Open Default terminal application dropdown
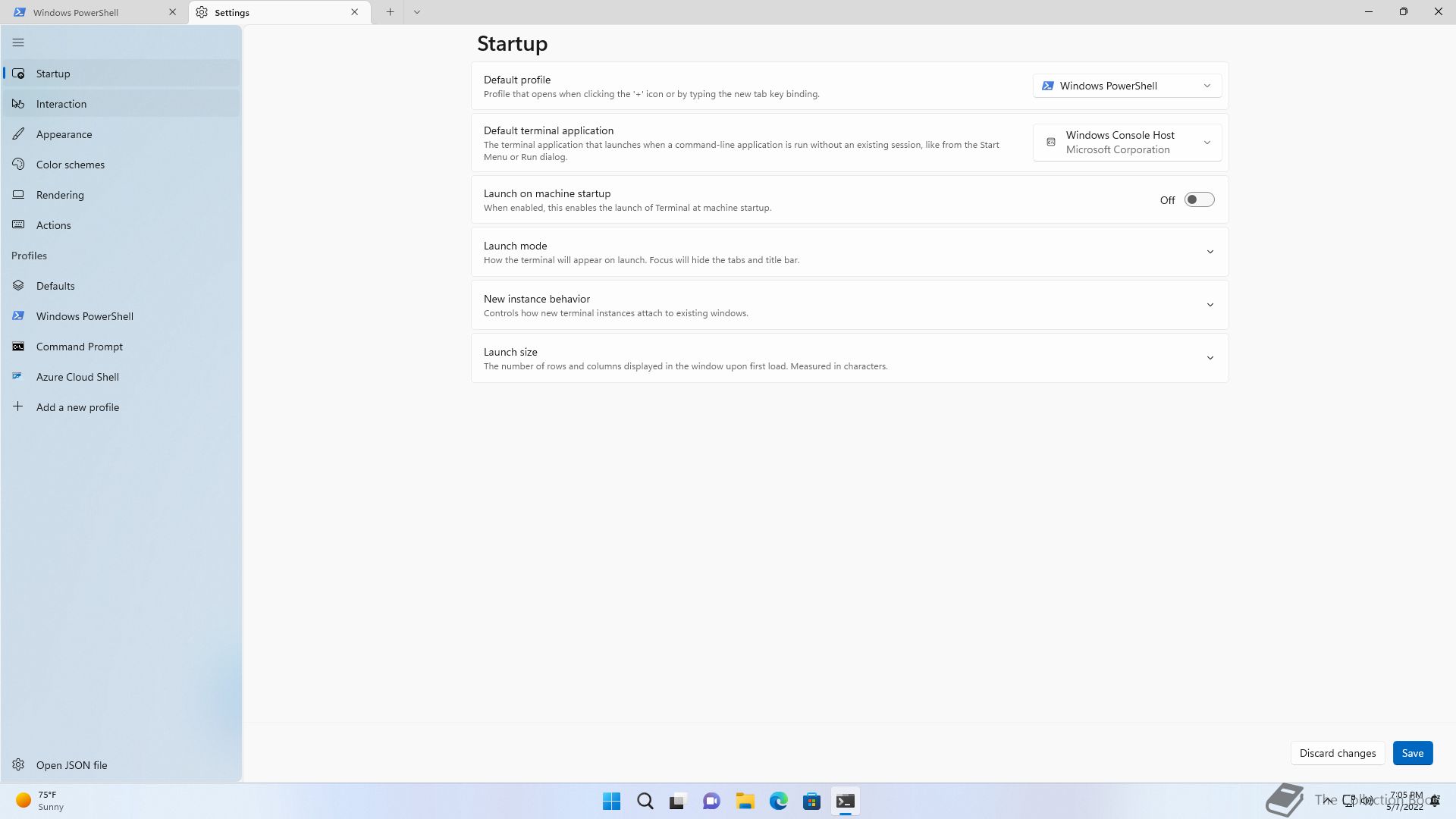1456x819 pixels. [1126, 143]
